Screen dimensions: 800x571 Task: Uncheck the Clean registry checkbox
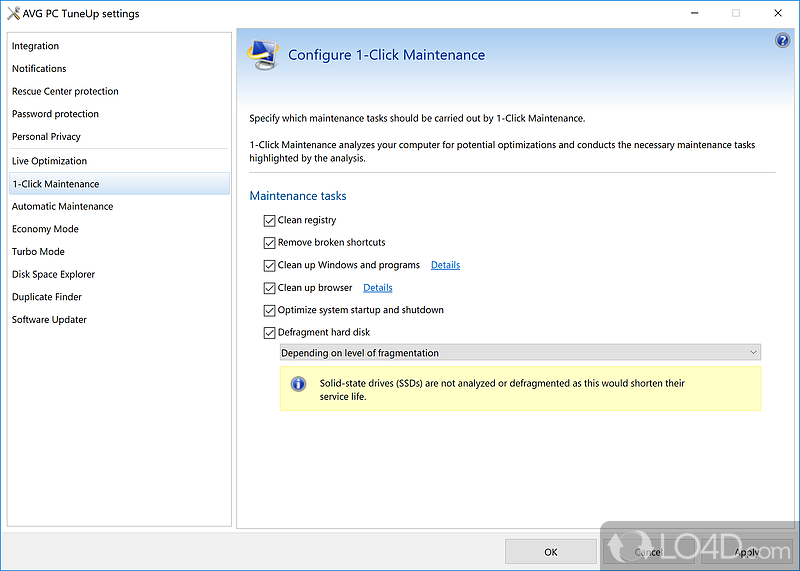[270, 220]
